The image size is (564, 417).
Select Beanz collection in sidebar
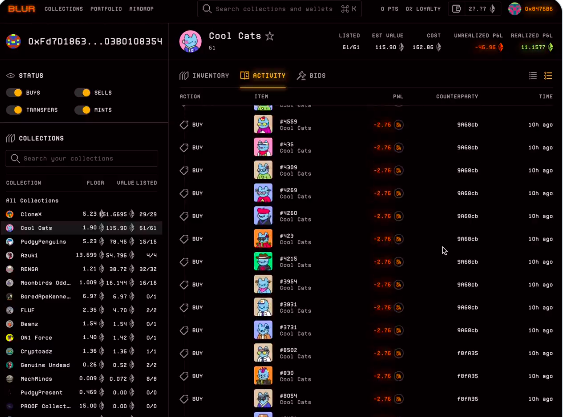(82, 324)
